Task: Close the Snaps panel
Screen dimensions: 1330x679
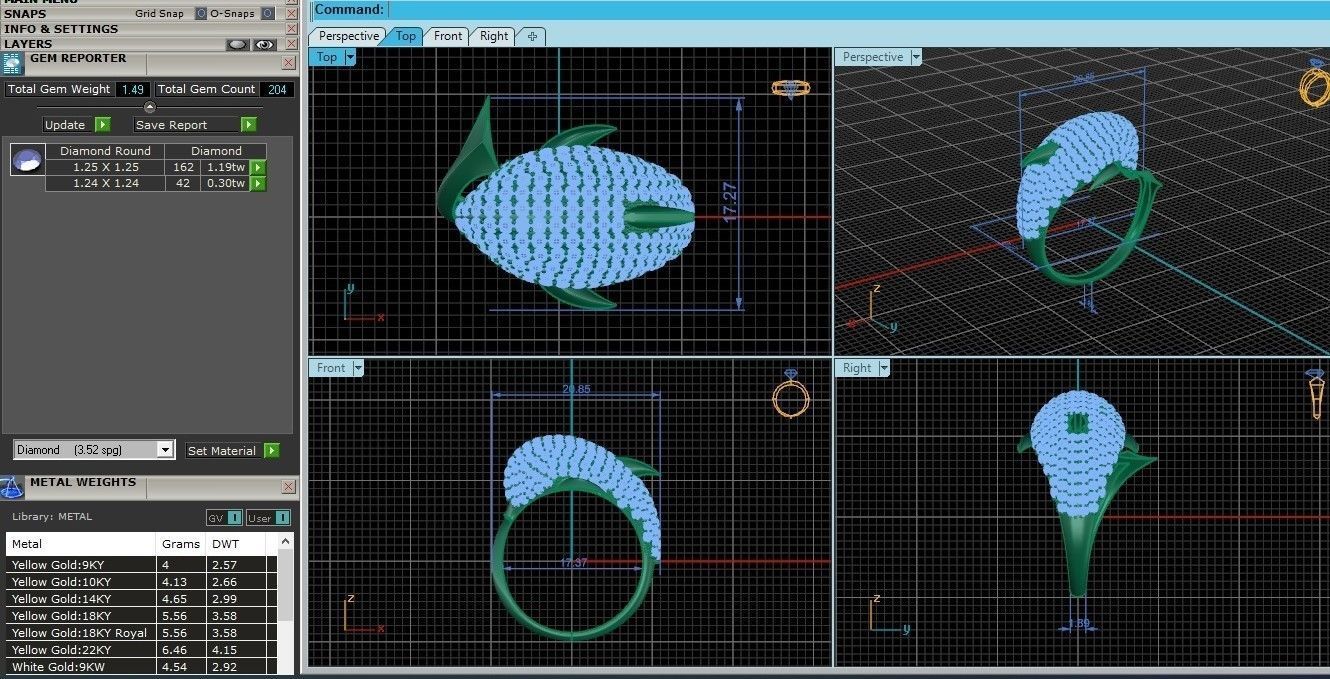Action: [291, 14]
